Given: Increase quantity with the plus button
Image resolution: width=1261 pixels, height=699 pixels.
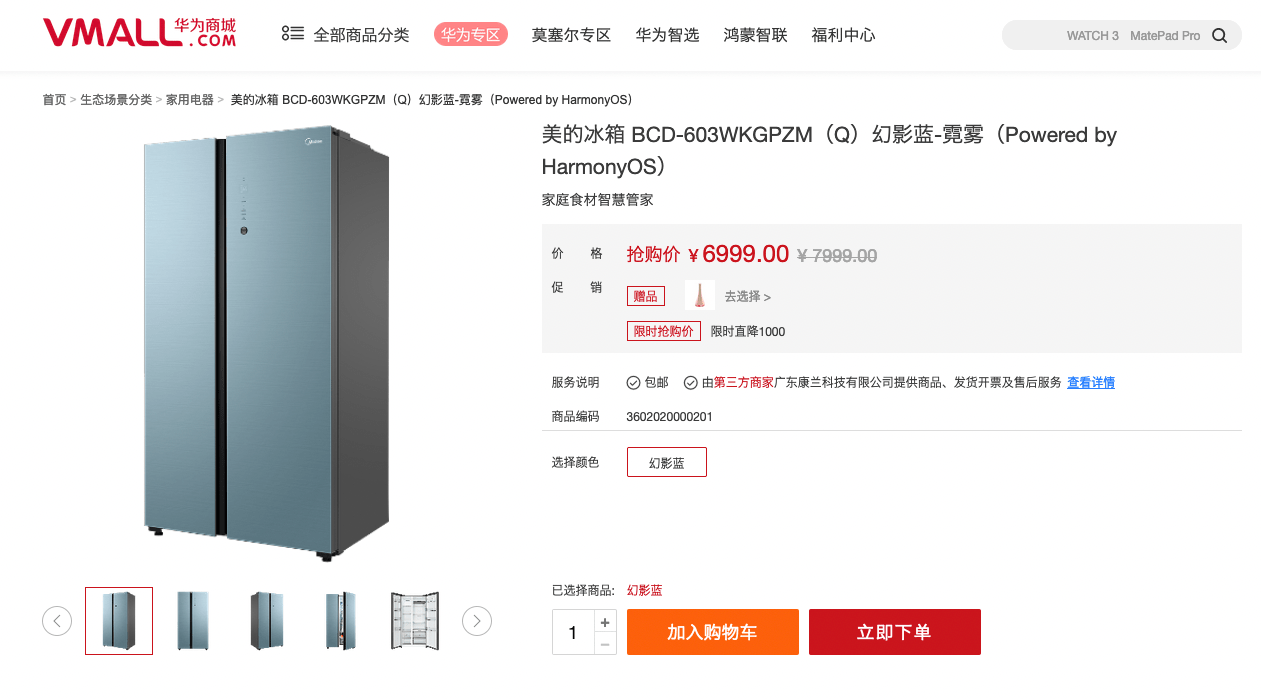Looking at the screenshot, I should tap(604, 621).
